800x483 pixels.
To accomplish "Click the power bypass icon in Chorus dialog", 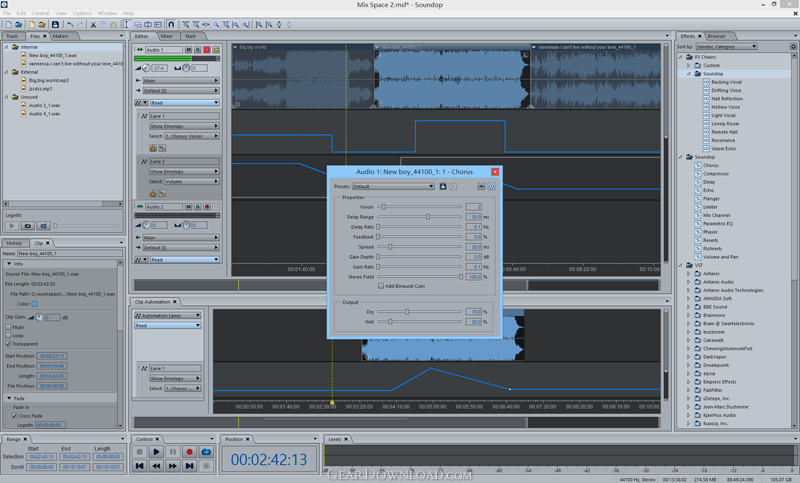I will tap(491, 186).
